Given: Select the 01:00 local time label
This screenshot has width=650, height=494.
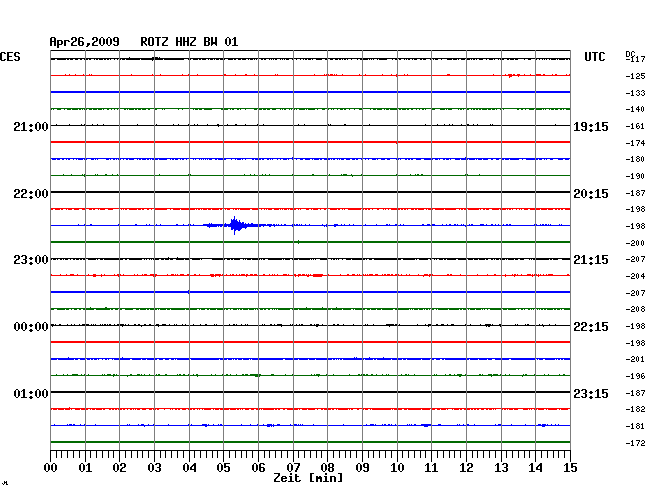Looking at the screenshot, I should (x=31, y=393).
